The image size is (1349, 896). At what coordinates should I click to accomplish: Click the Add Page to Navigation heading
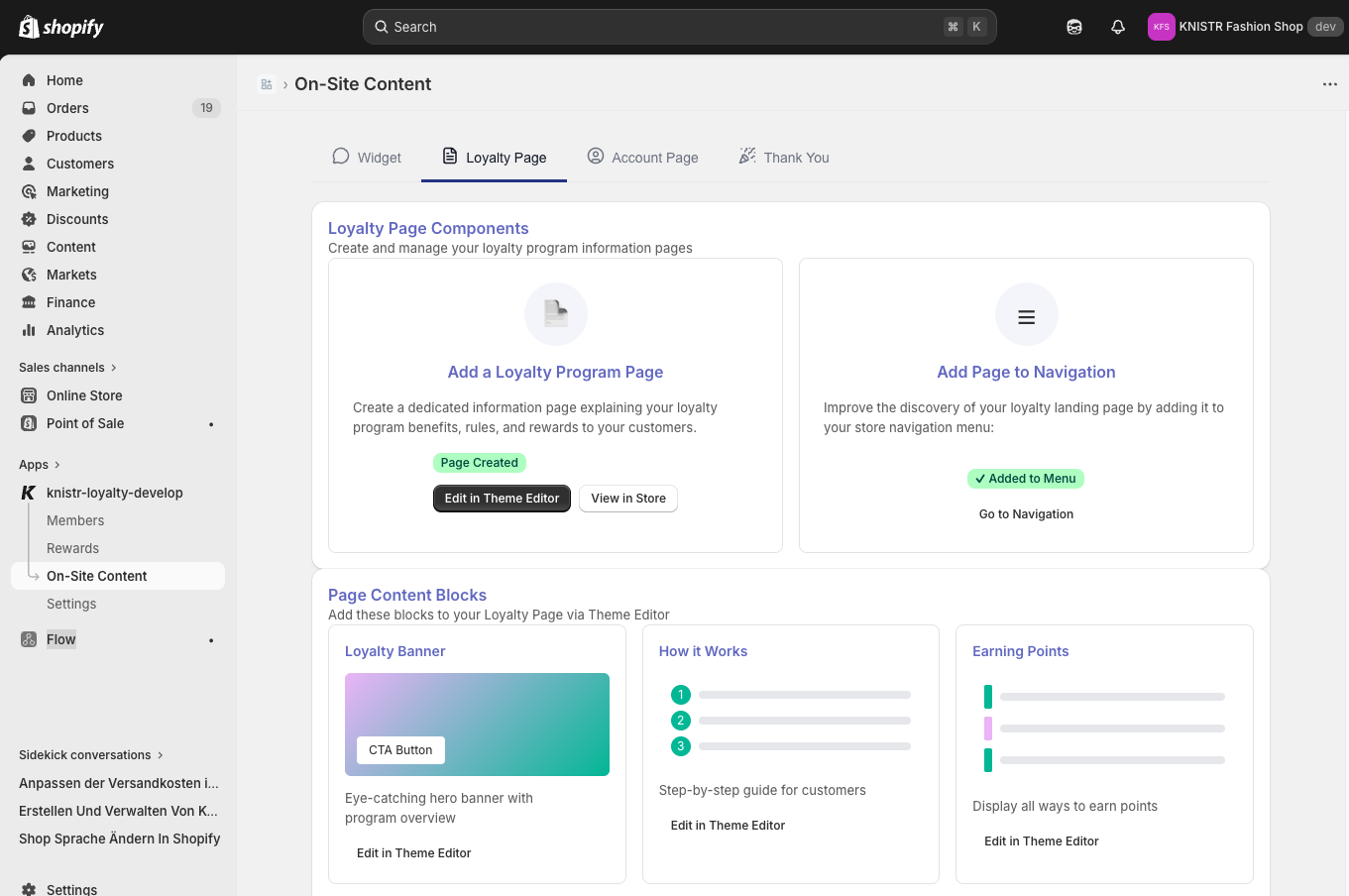point(1027,372)
